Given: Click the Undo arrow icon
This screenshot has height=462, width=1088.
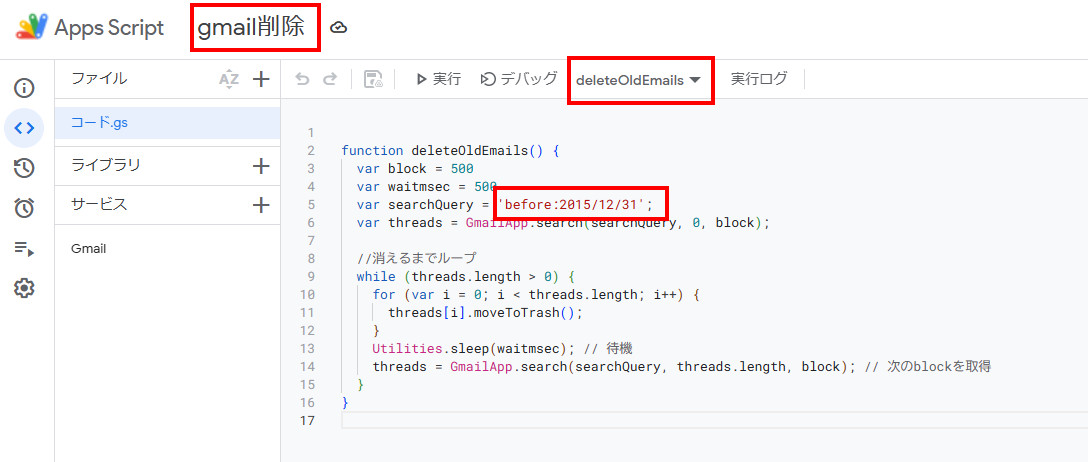Looking at the screenshot, I should pyautogui.click(x=303, y=79).
